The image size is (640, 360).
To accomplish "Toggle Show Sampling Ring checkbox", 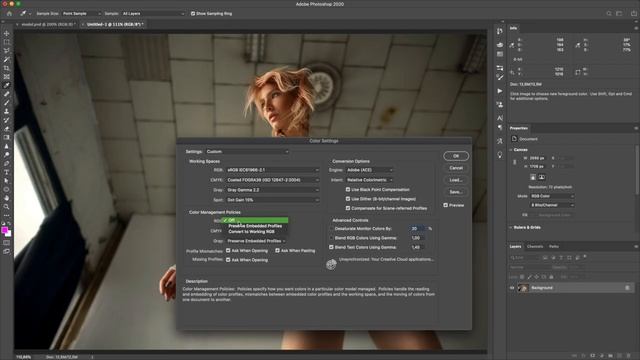I will tap(193, 13).
